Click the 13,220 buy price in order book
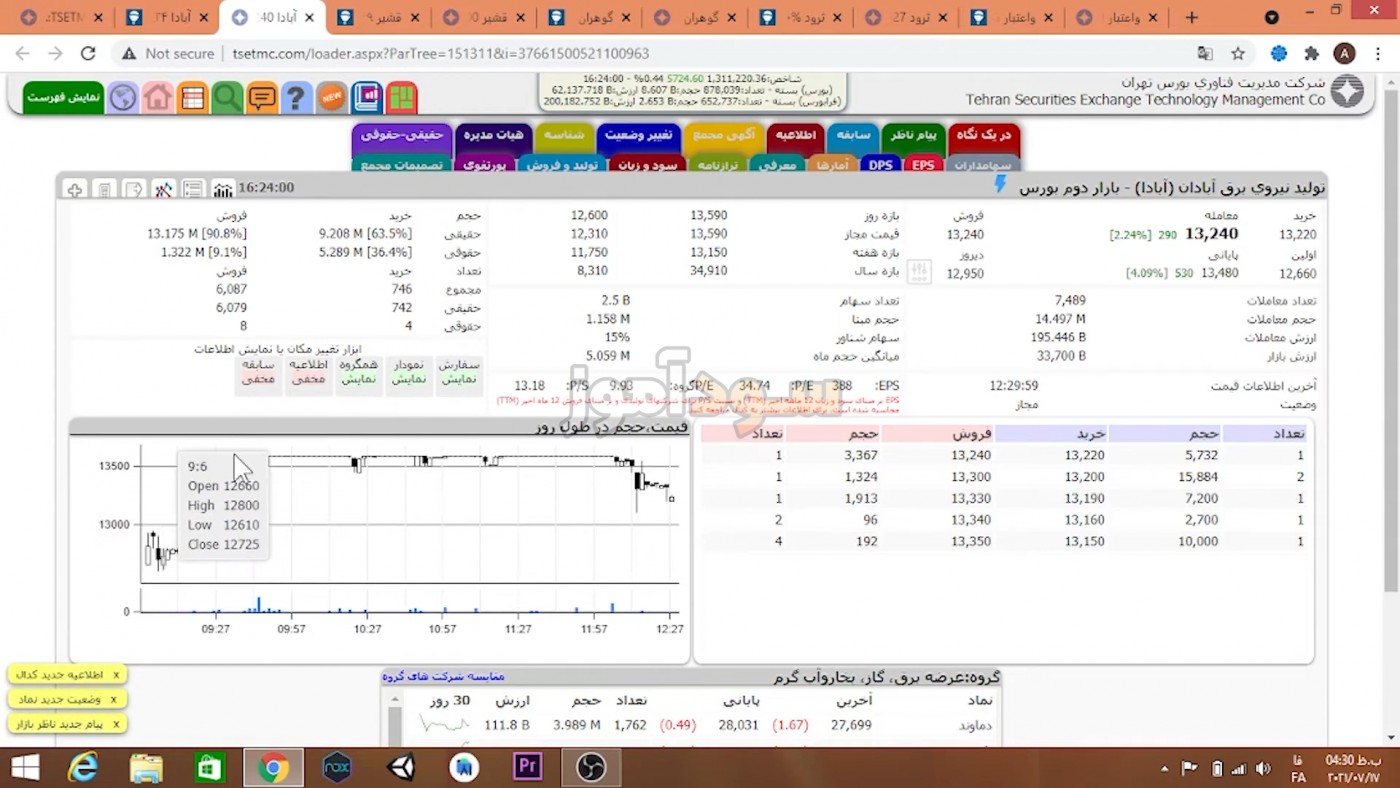1400x788 pixels. click(1084, 455)
